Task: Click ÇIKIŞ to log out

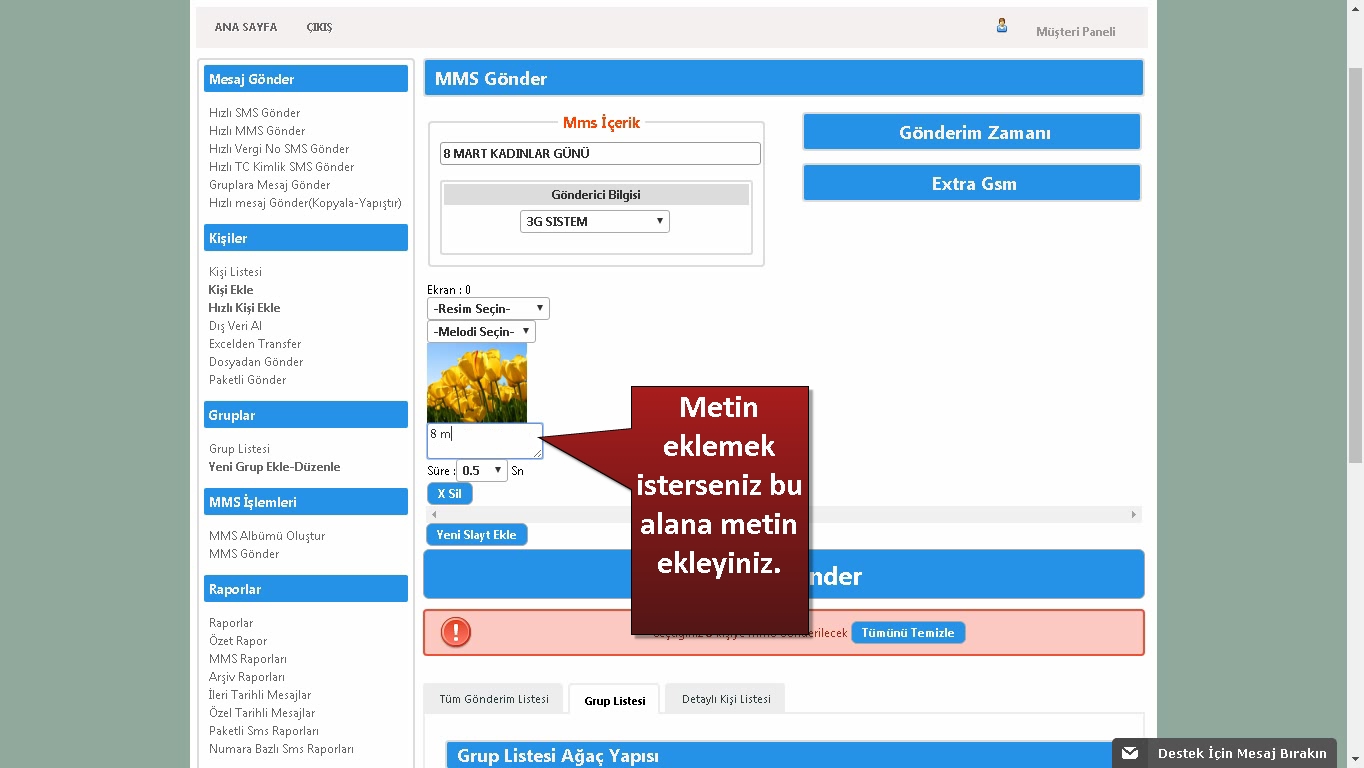Action: pyautogui.click(x=319, y=27)
